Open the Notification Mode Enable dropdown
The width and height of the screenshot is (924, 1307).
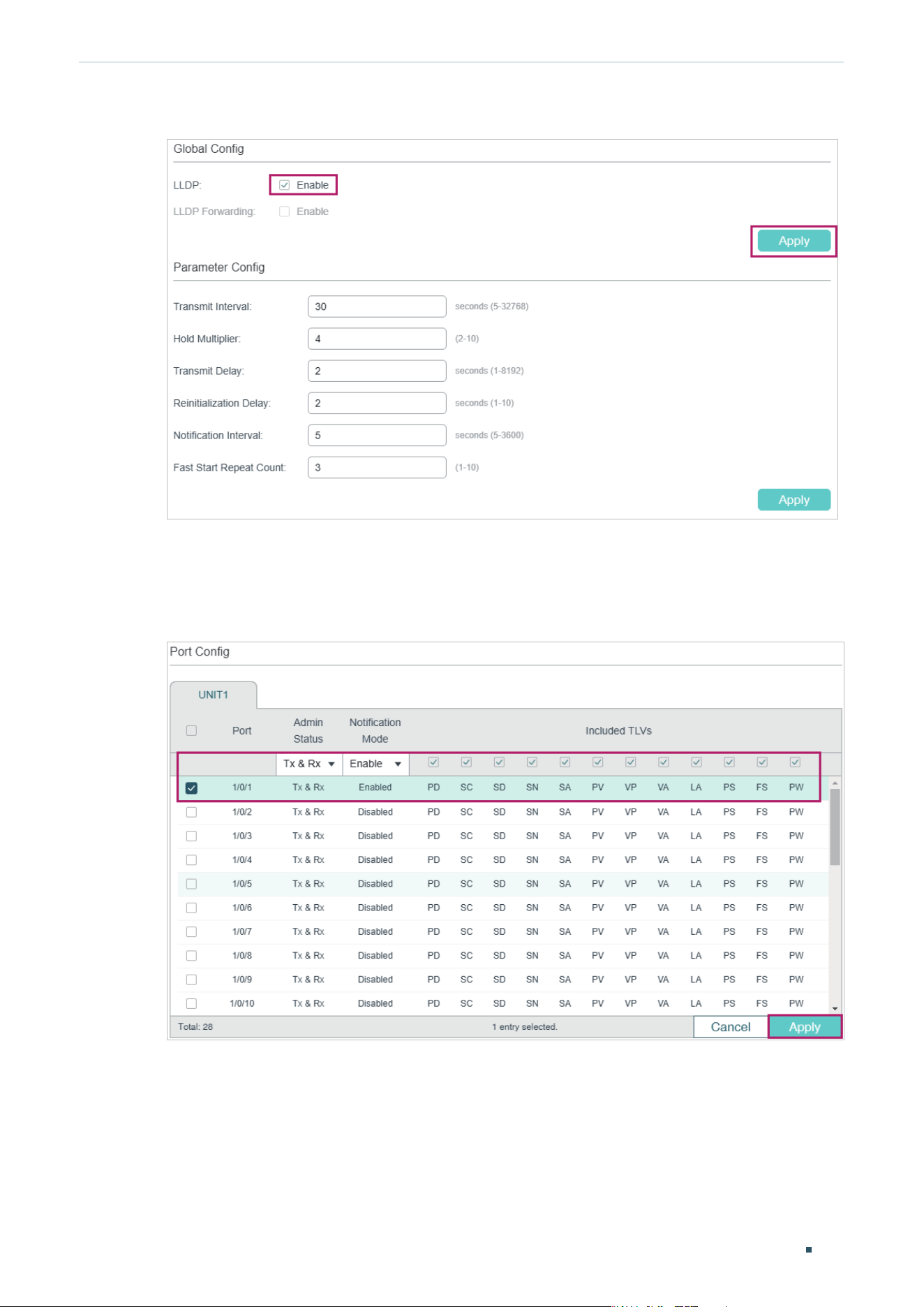[375, 764]
